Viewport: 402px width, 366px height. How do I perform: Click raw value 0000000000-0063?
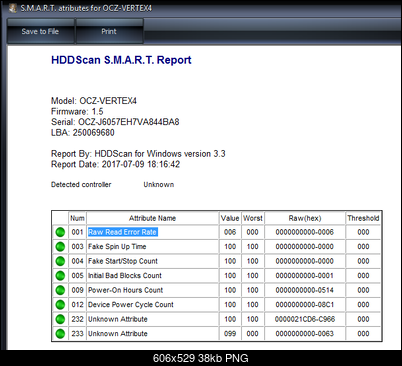pos(305,333)
